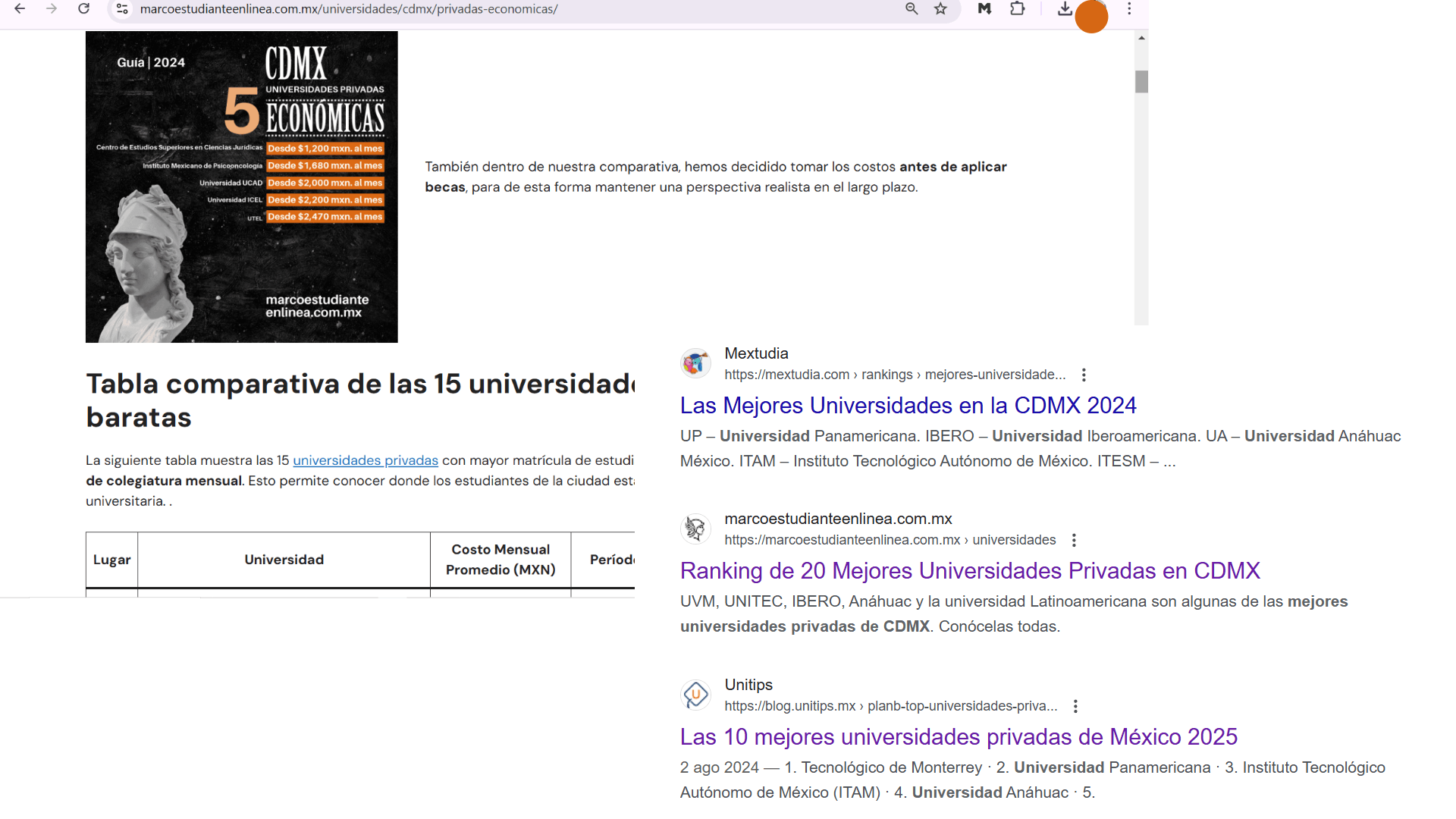The image size is (1456, 819).
Task: Click the 'antes de aplicar becas' paragraph
Action: 716,177
